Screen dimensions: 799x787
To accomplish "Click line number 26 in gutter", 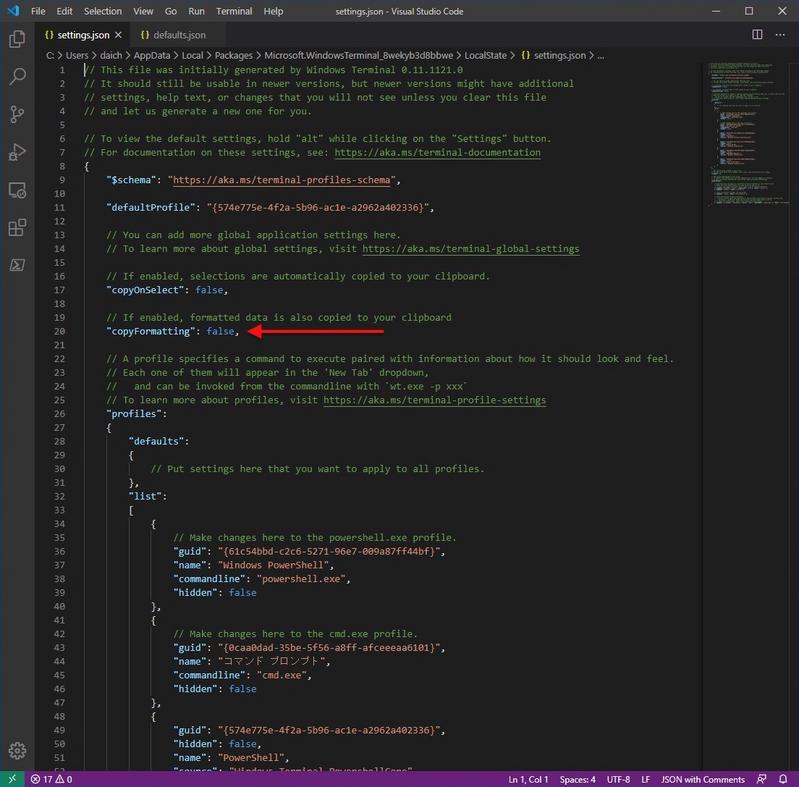I will point(60,414).
